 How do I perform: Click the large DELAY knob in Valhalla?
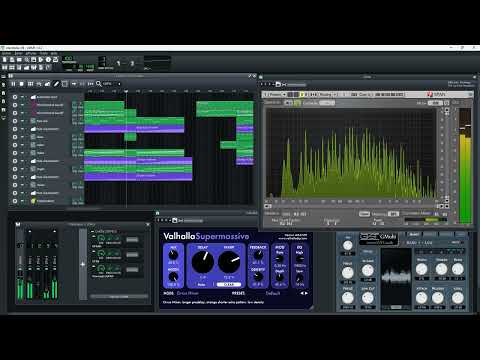click(203, 262)
